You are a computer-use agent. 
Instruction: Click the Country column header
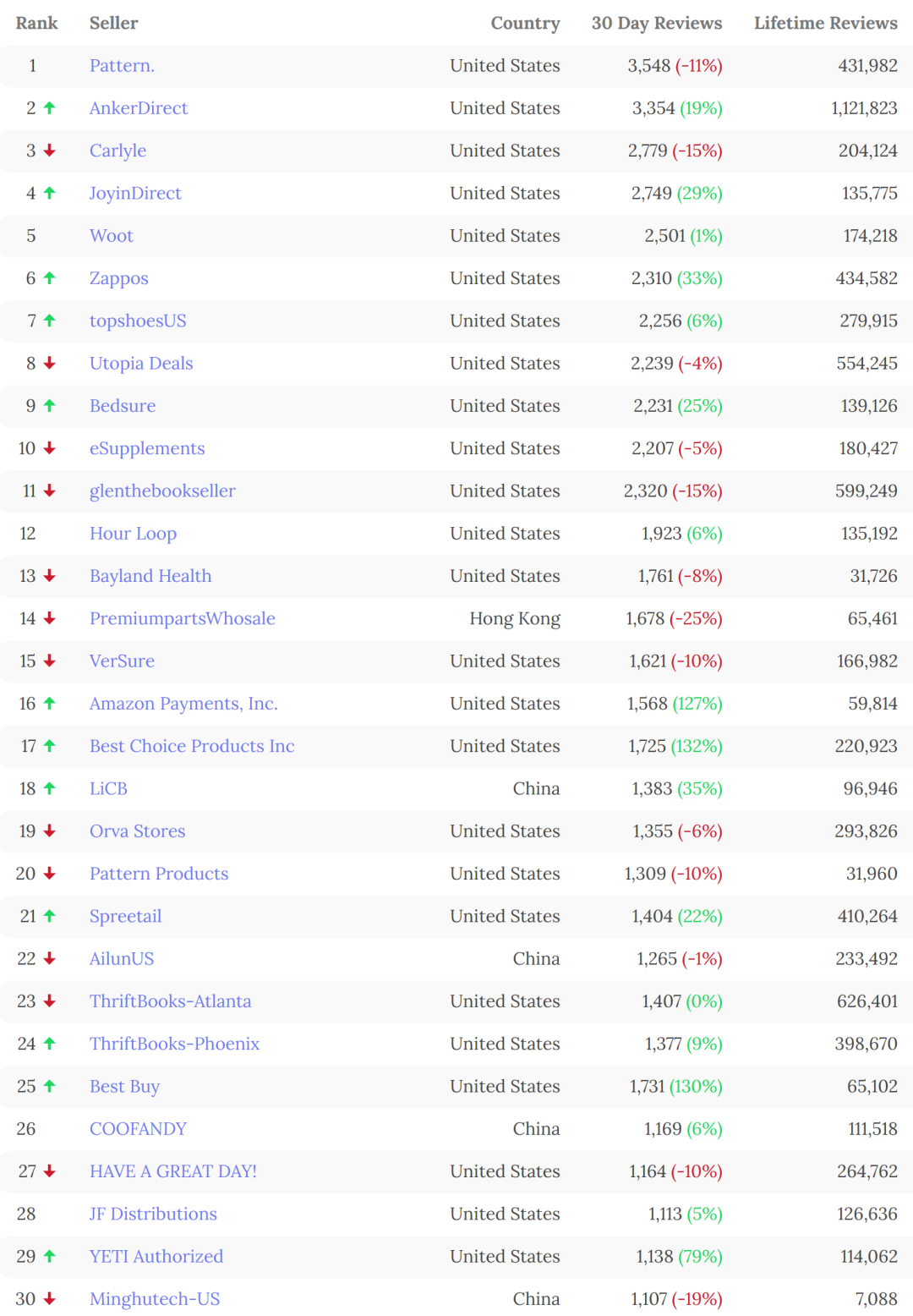(525, 24)
